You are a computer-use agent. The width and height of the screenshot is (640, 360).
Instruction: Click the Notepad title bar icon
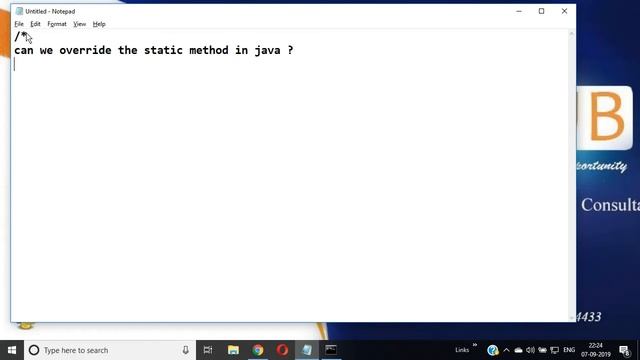19,11
